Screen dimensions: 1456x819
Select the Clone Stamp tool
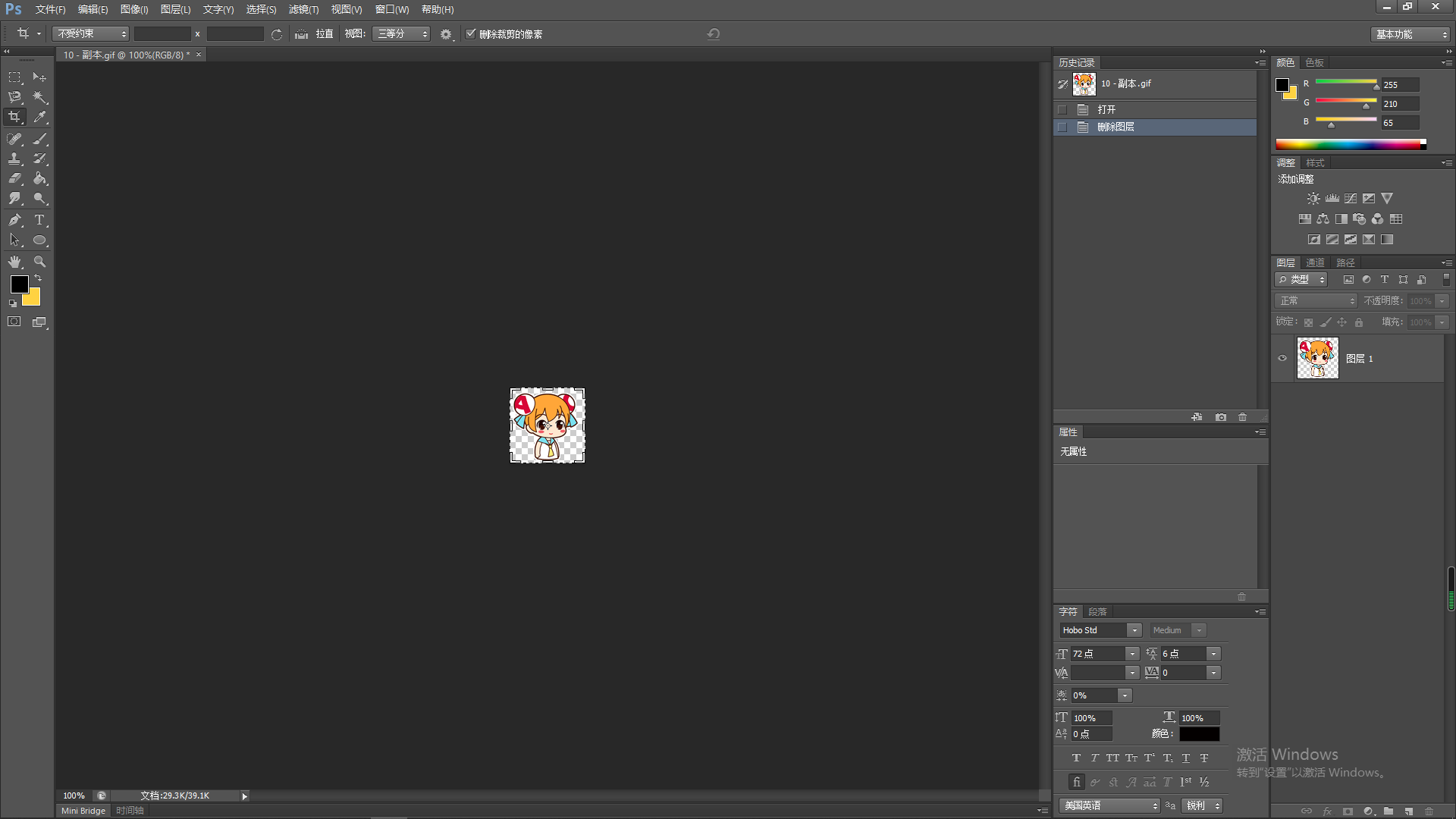(x=14, y=158)
